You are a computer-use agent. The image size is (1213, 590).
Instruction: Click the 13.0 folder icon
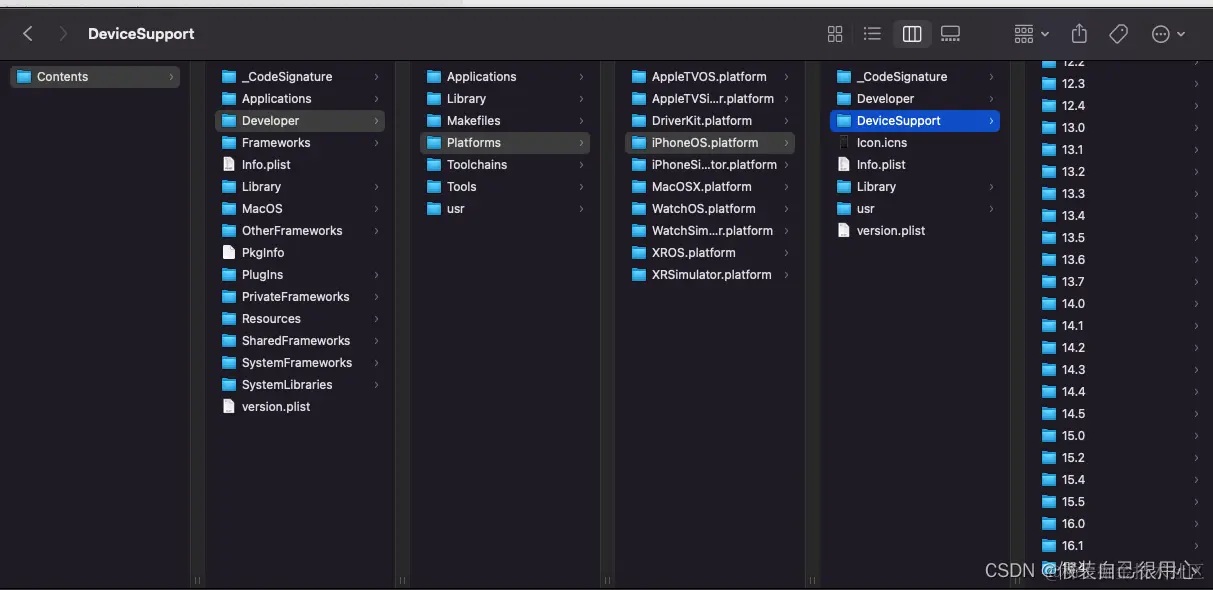tap(1049, 128)
